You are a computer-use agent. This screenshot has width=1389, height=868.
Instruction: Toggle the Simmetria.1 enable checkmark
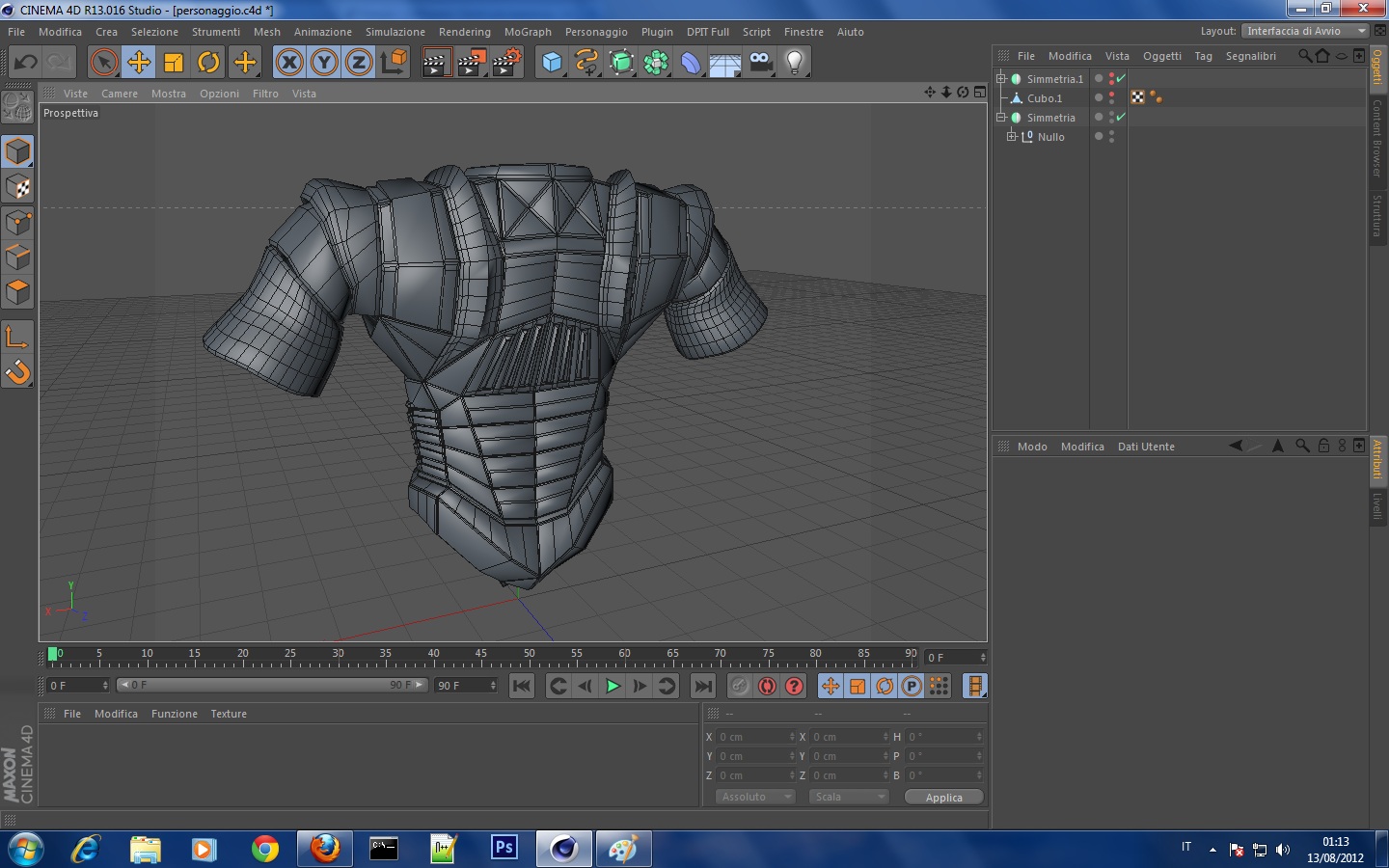pos(1121,78)
